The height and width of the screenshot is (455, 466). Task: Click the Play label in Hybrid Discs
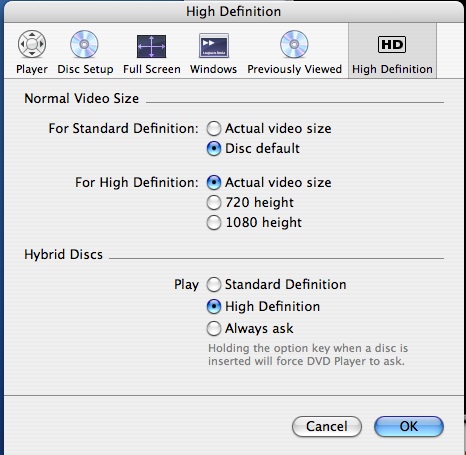[x=186, y=285]
